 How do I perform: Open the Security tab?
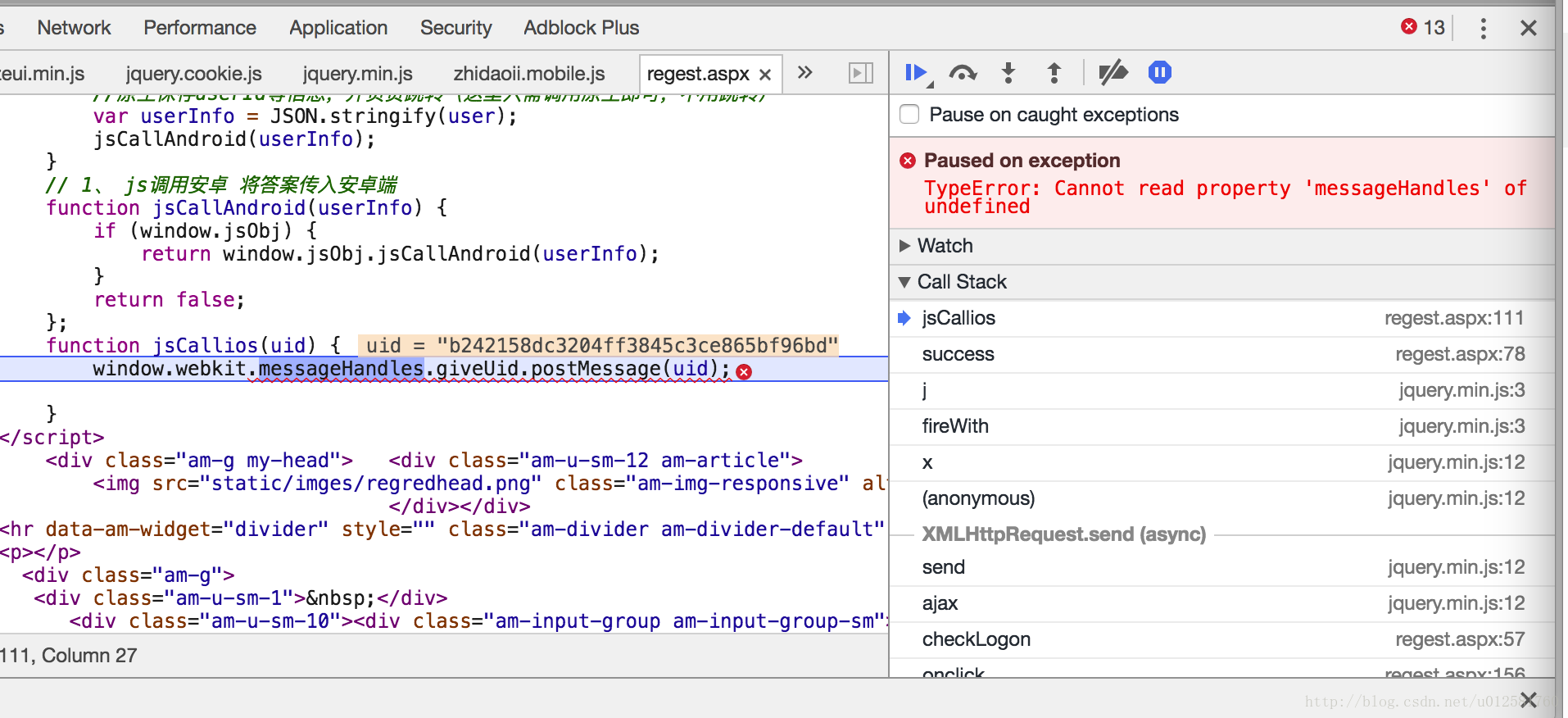[456, 28]
